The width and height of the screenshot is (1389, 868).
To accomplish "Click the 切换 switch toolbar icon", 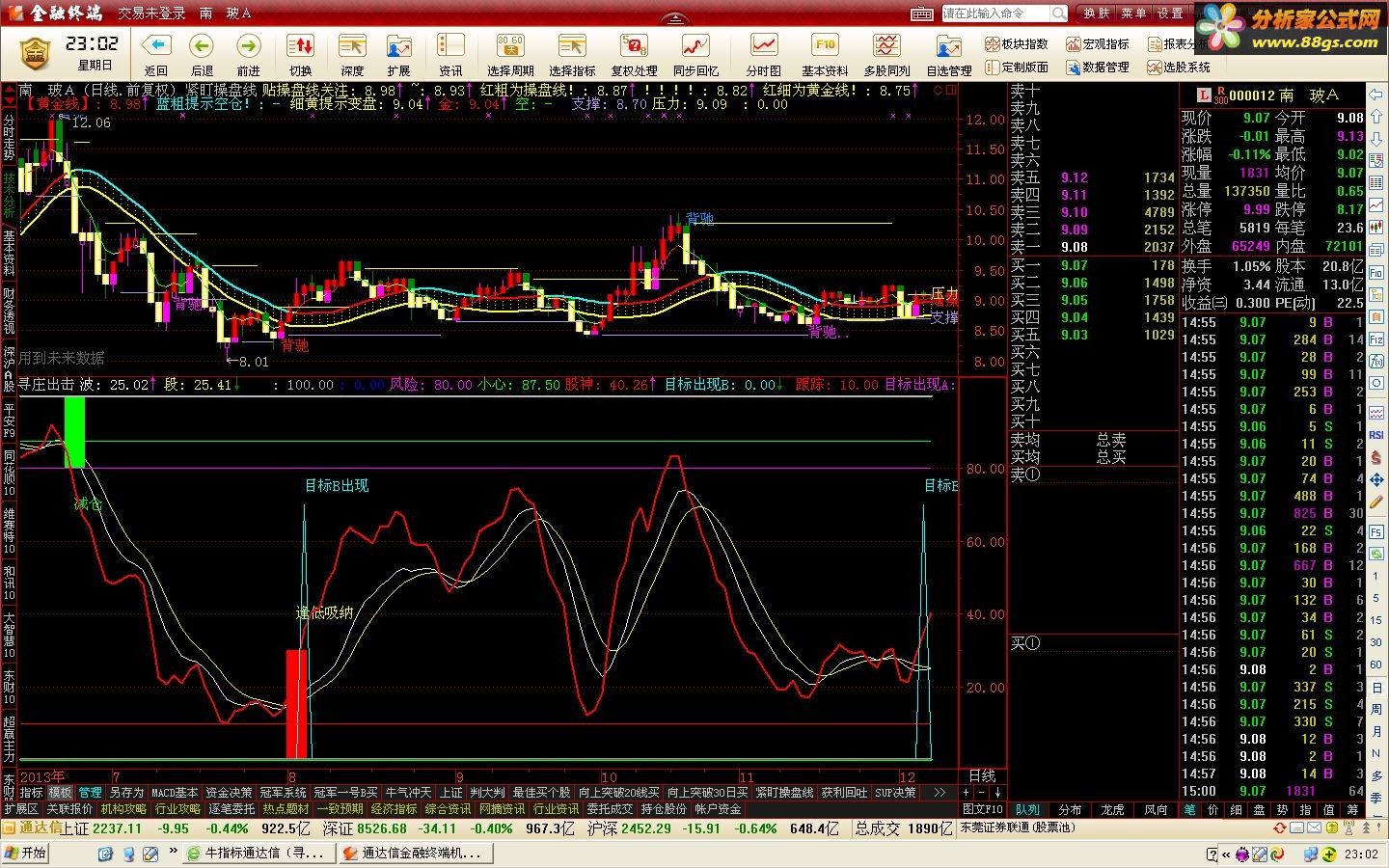I will 300,54.
